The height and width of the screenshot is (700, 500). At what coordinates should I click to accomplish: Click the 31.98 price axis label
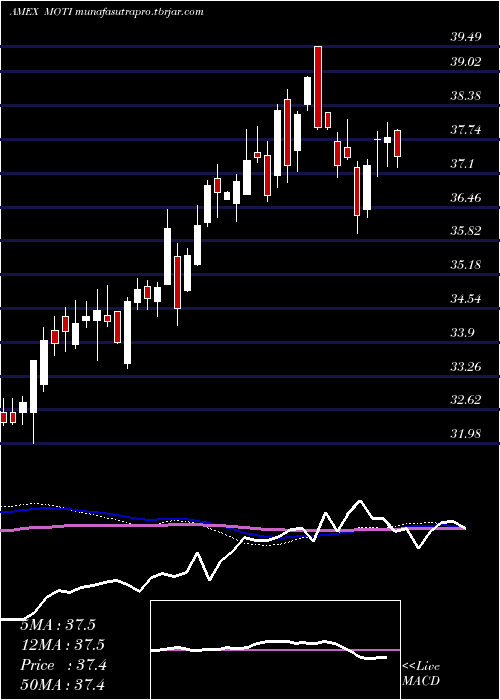[x=466, y=434]
